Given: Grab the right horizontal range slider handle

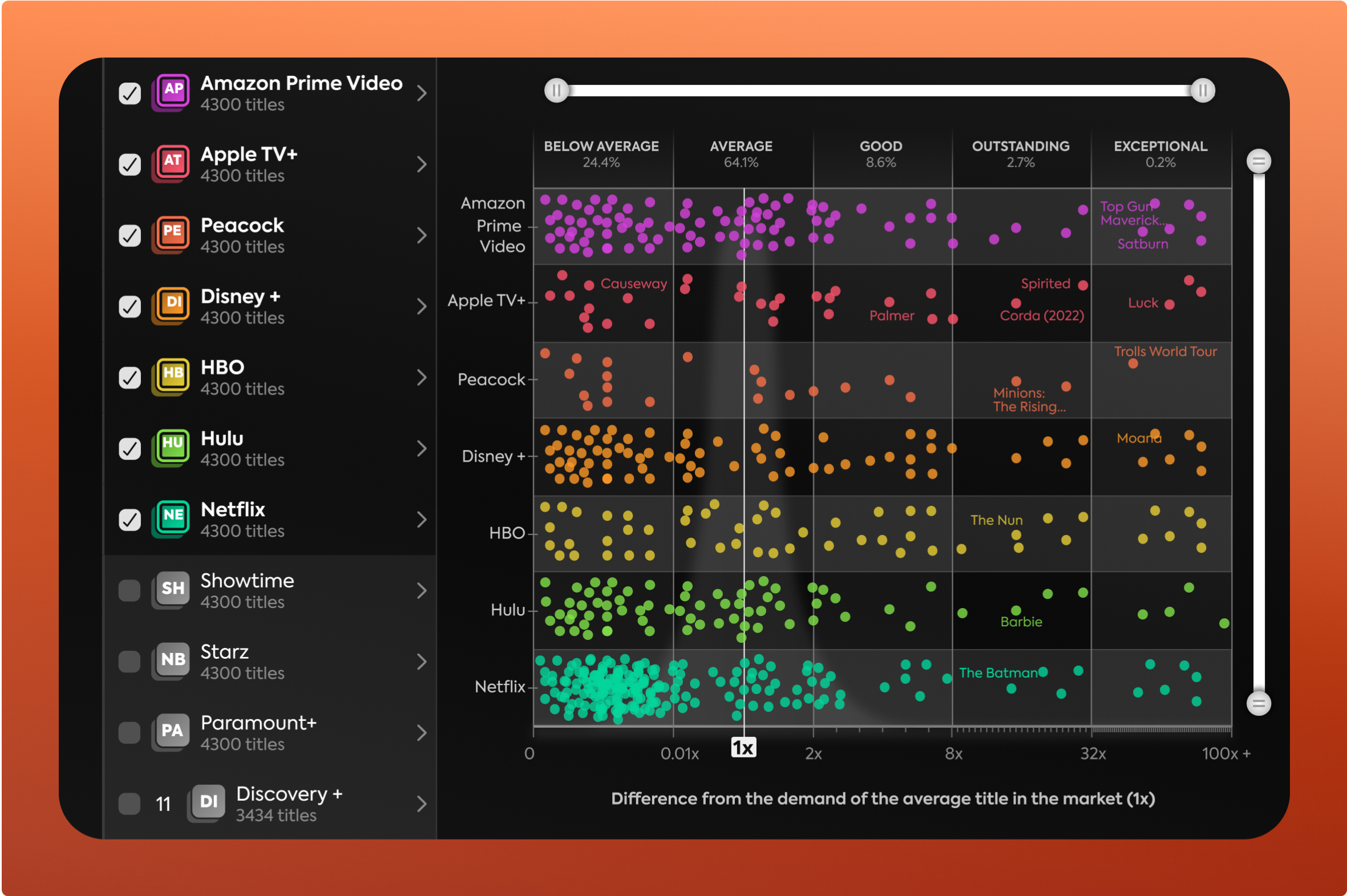Looking at the screenshot, I should pos(1203,90).
